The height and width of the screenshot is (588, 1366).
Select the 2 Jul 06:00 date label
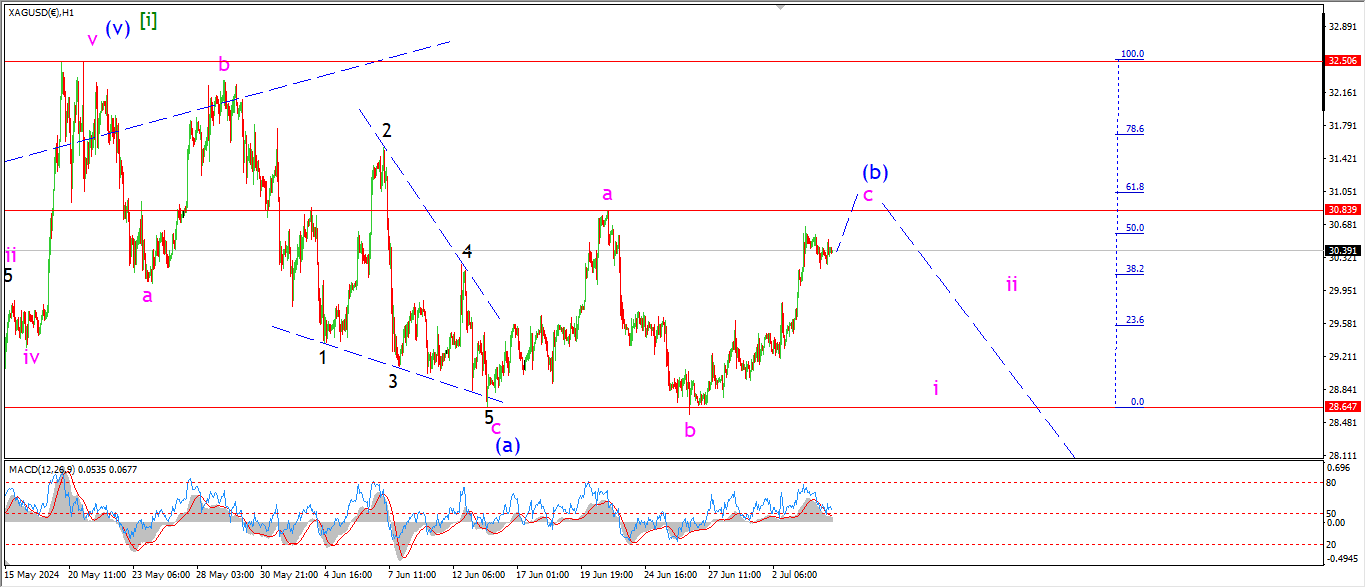(795, 575)
